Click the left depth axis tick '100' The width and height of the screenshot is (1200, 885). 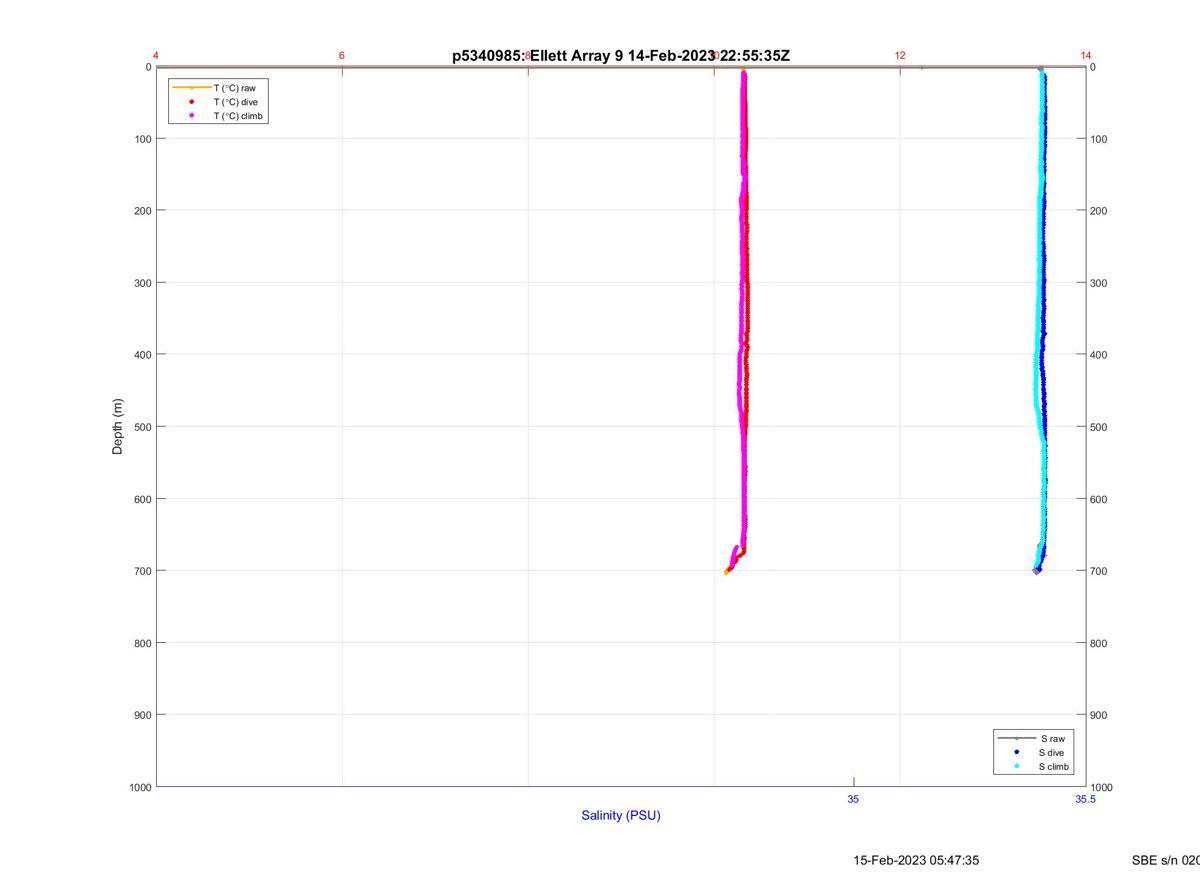[x=143, y=139]
